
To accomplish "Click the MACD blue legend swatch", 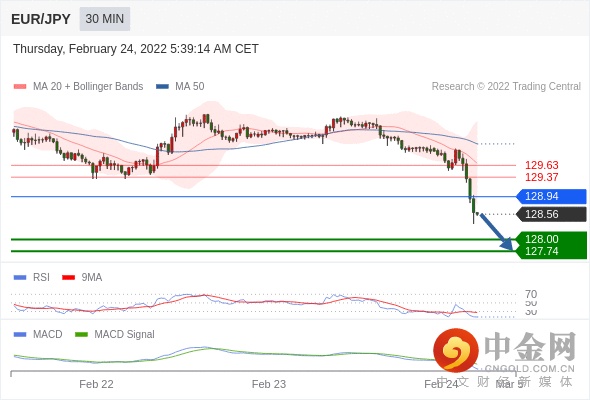I will click(20, 335).
